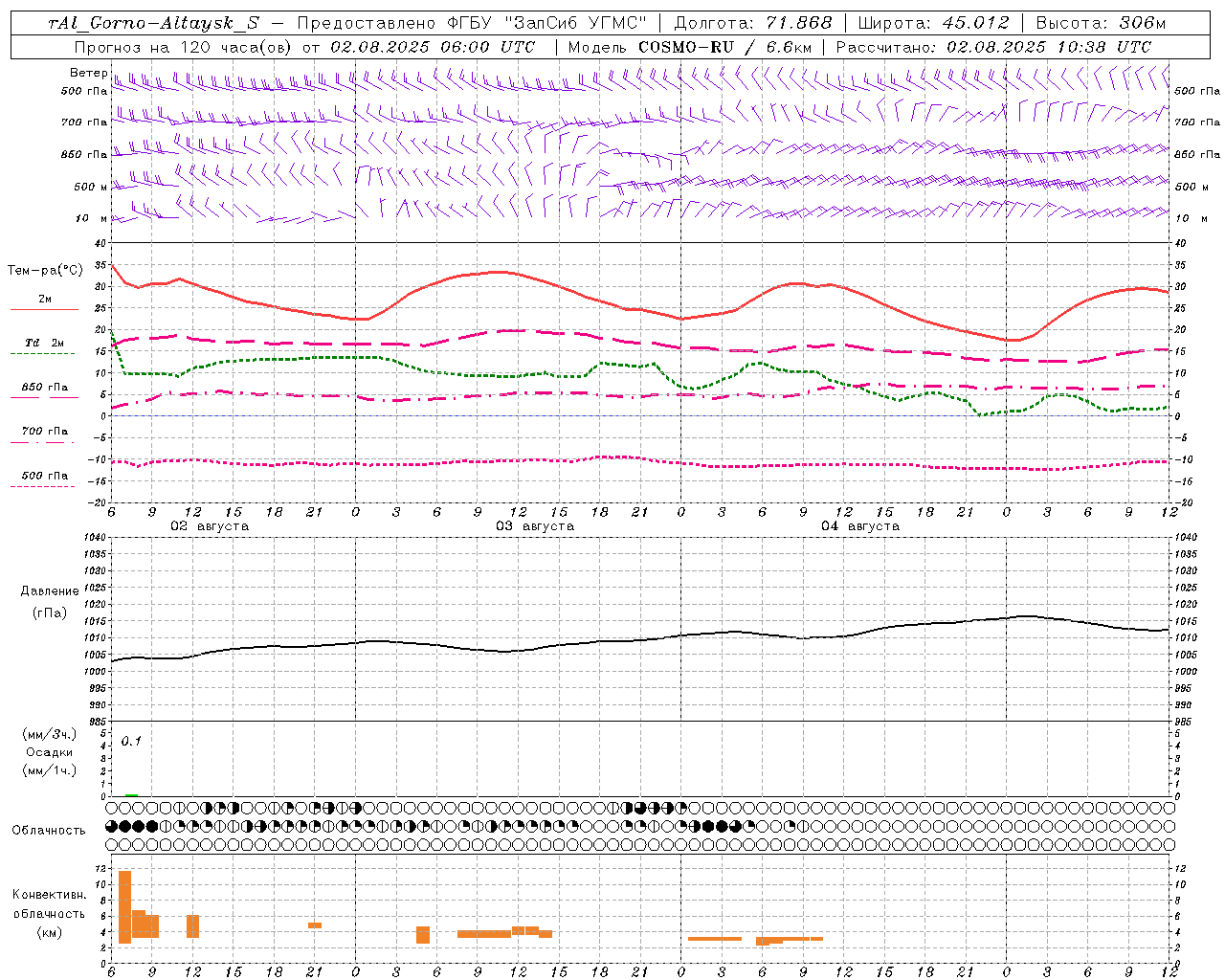Click the 700 гПа label in temperature legend
The height and width of the screenshot is (980, 1225).
45,432
